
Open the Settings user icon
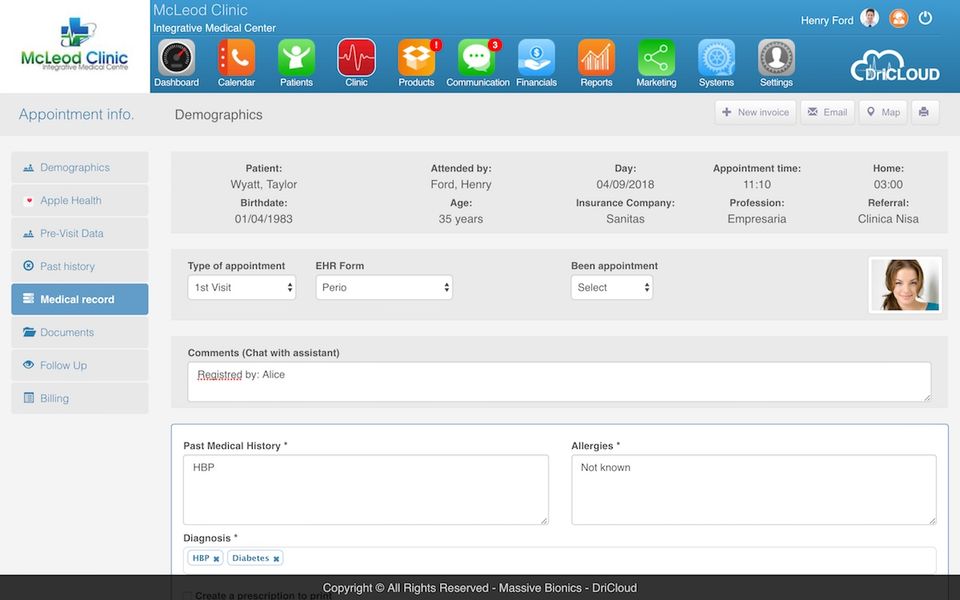[x=776, y=58]
